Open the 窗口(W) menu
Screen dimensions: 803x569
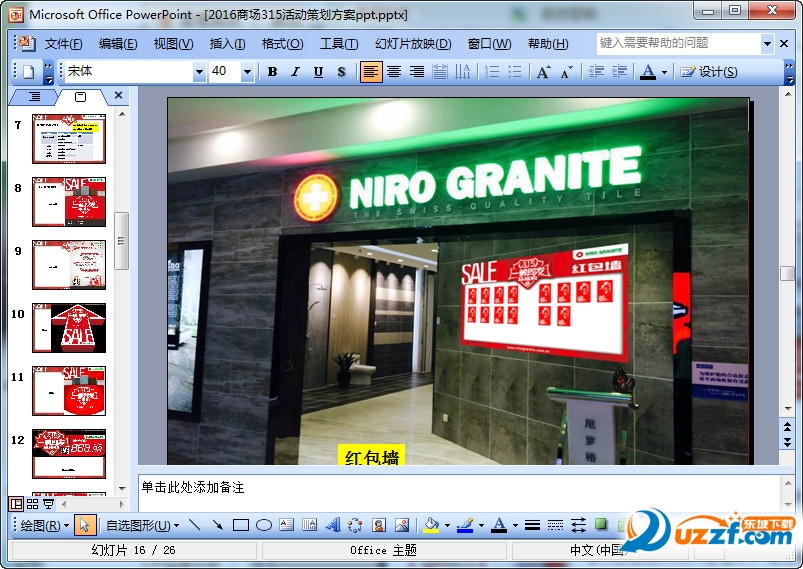pos(489,44)
